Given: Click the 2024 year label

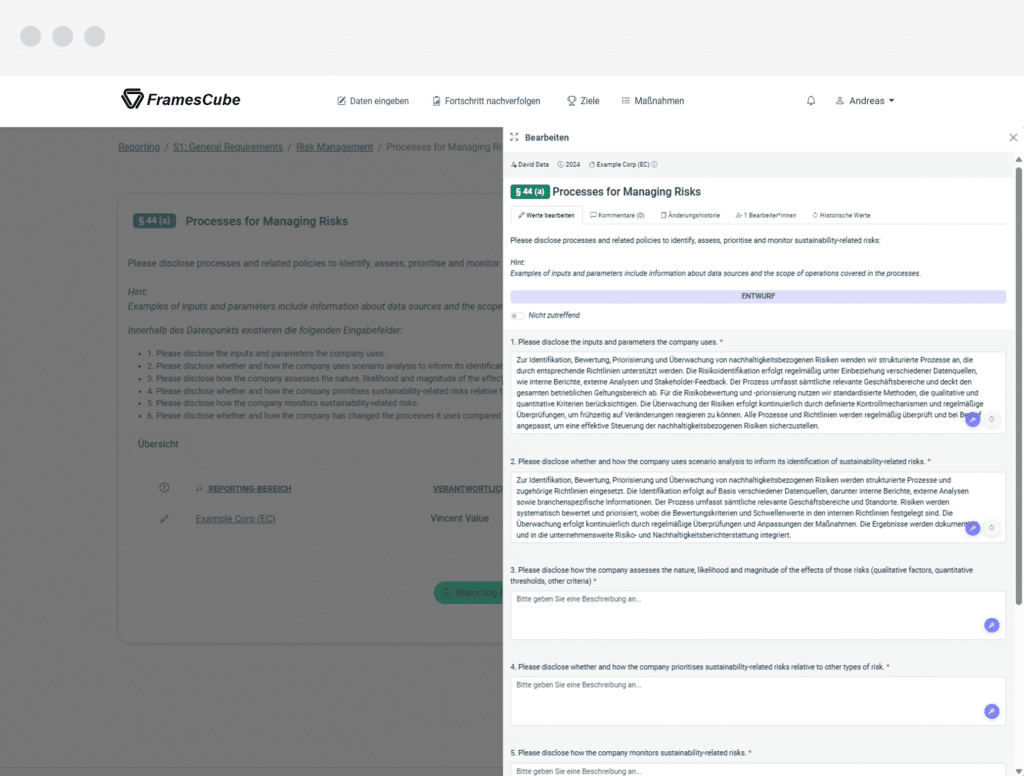Looking at the screenshot, I should tap(569, 165).
